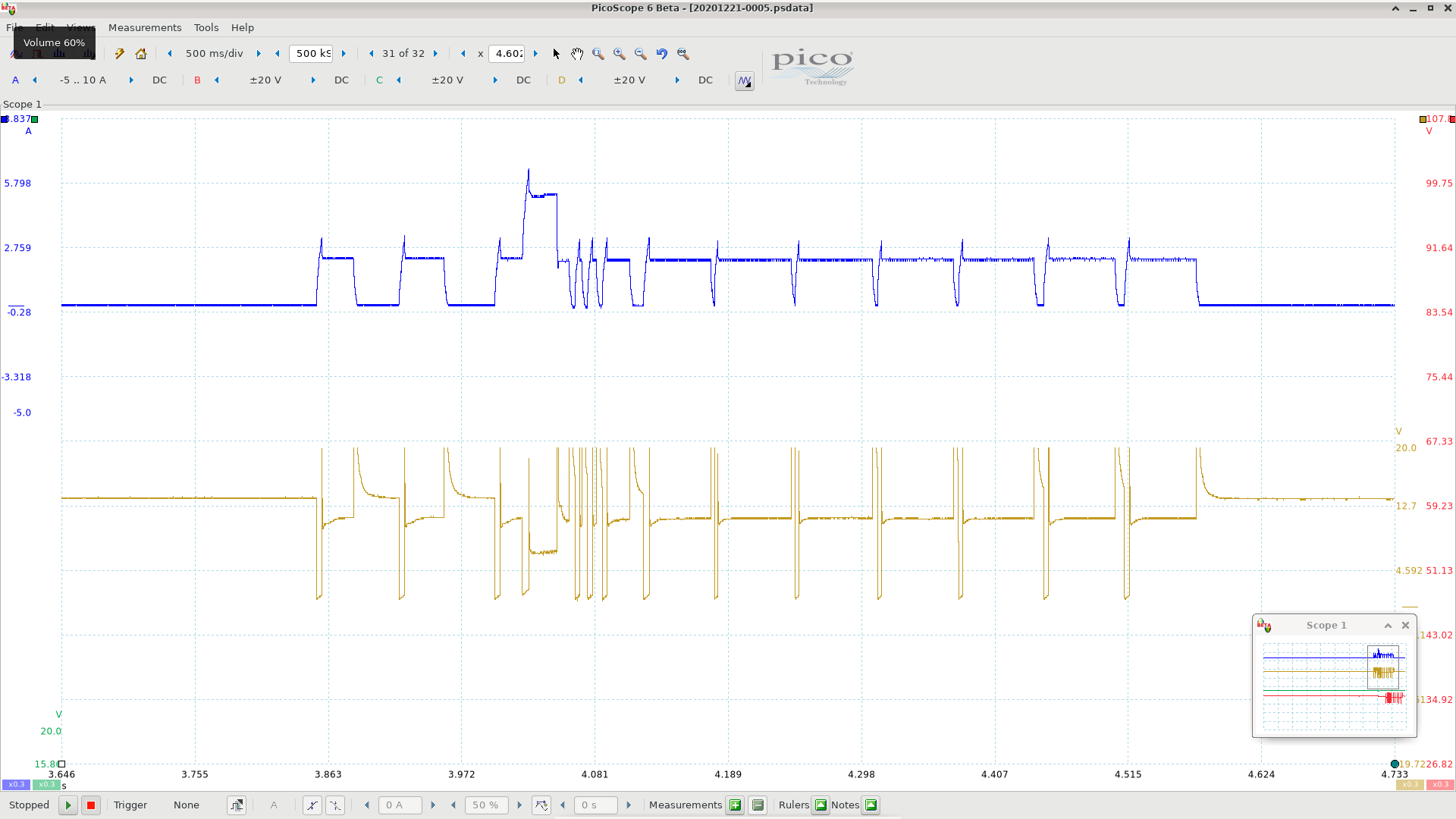
Task: Open advanced trigger settings icon
Action: [x=237, y=805]
